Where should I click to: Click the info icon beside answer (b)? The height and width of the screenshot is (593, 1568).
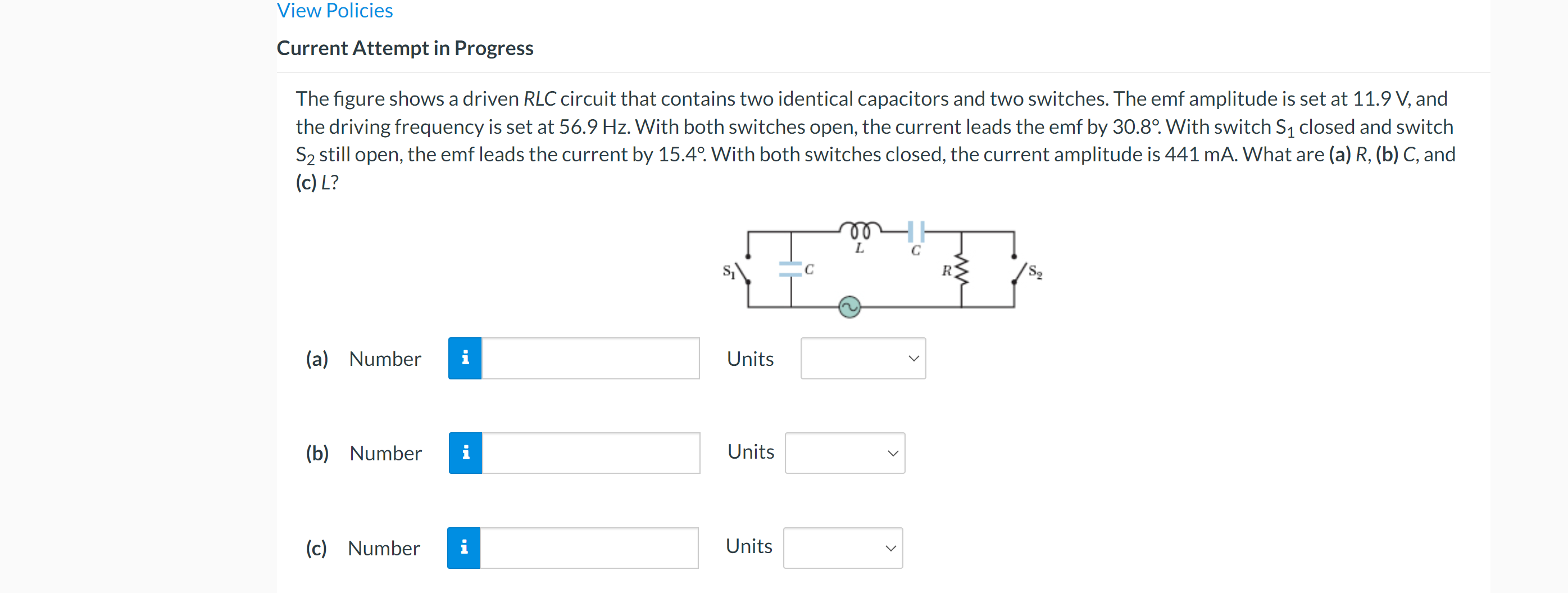(466, 452)
